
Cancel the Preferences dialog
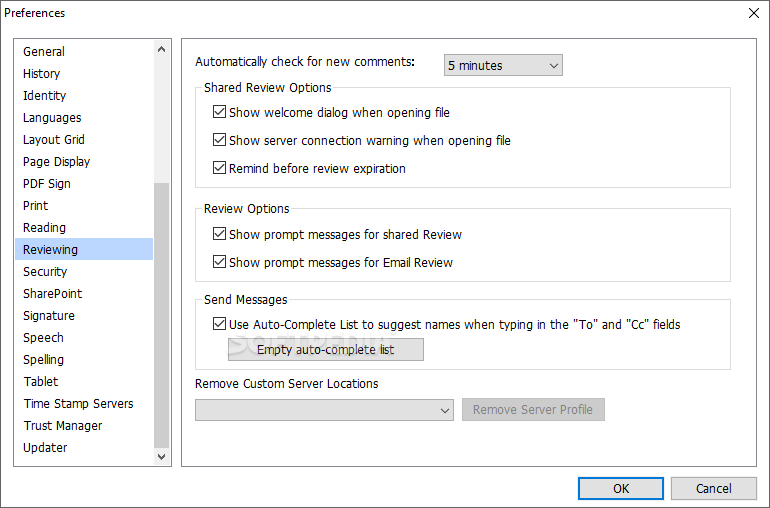tap(714, 488)
